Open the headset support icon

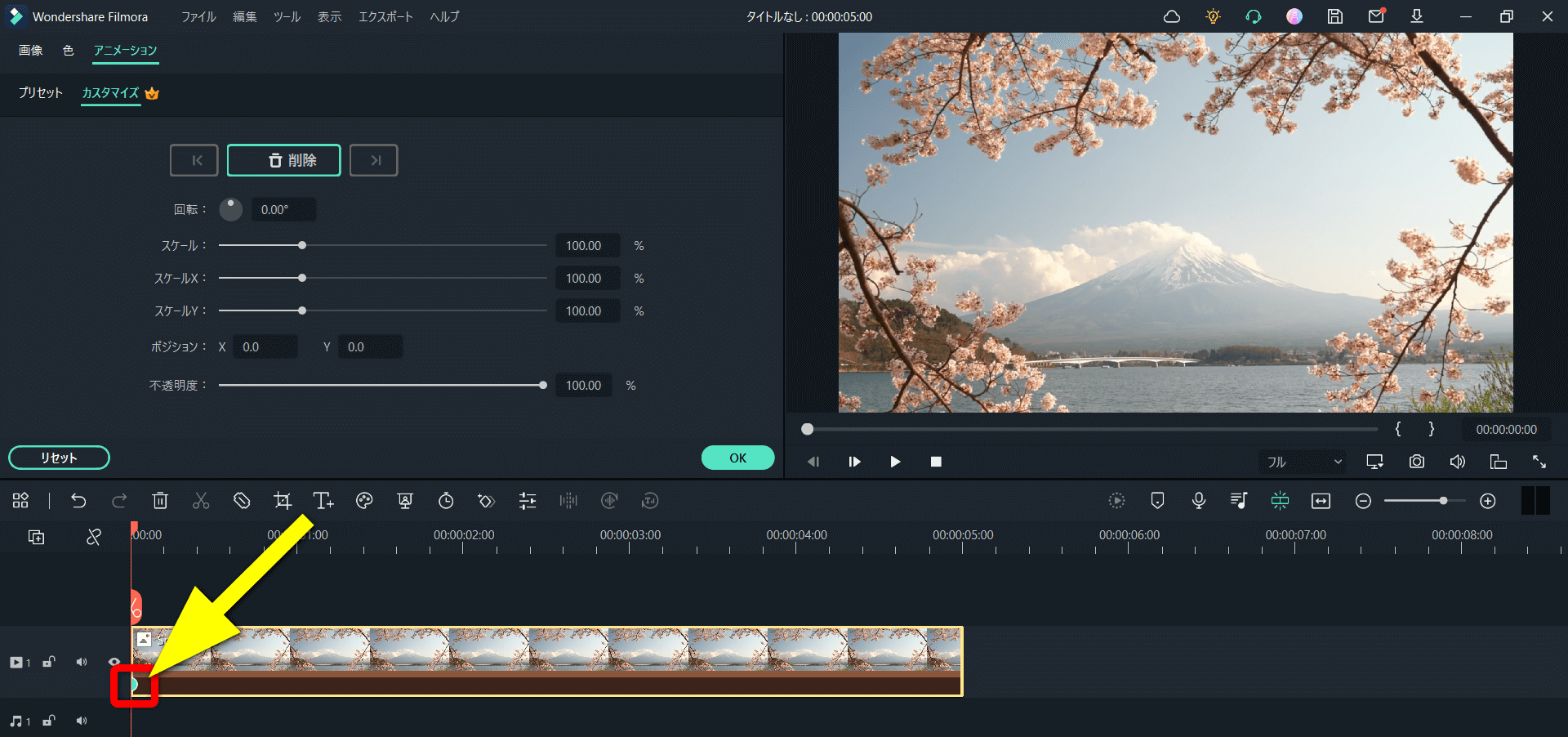[x=1254, y=16]
